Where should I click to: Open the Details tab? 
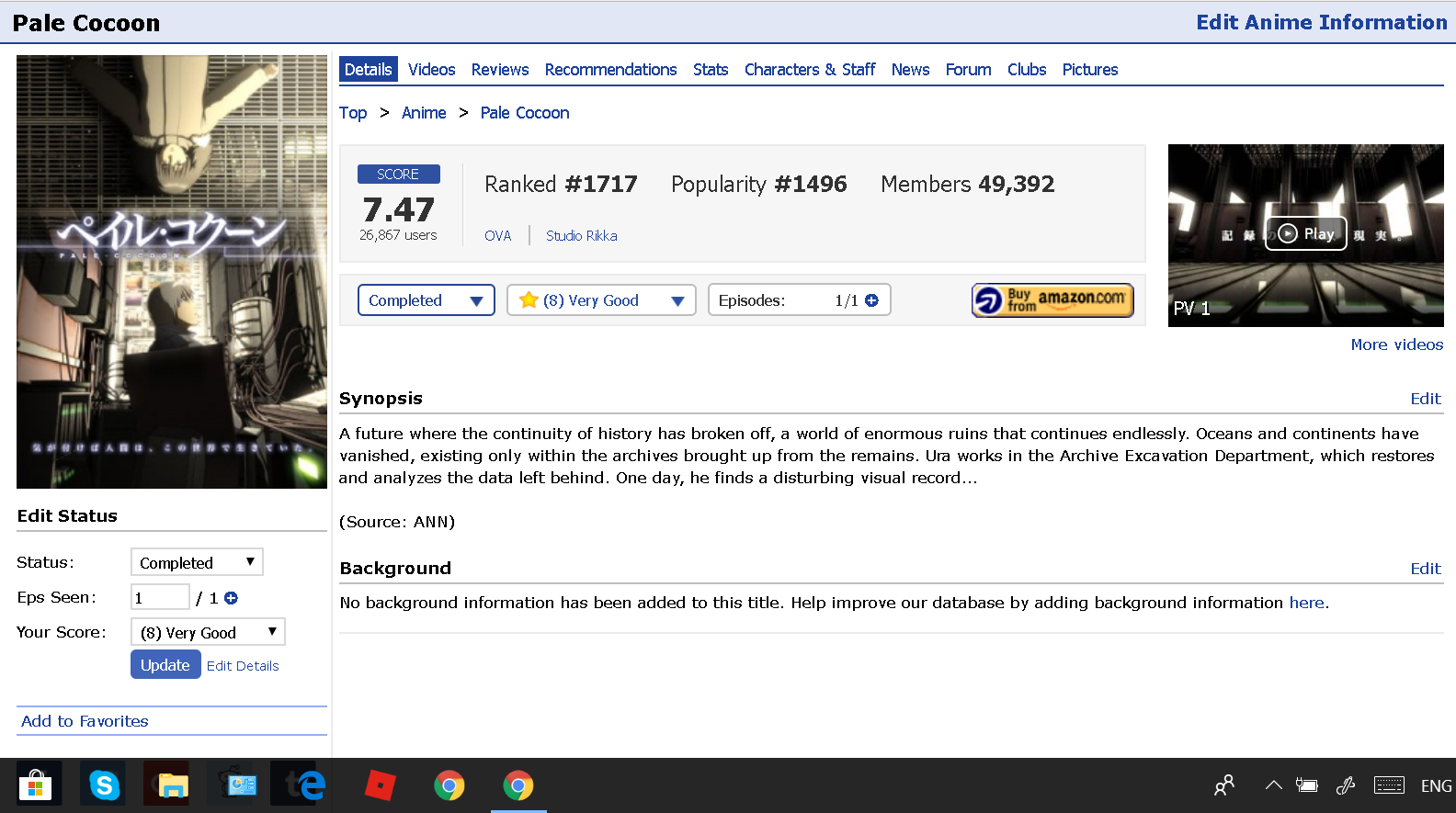pos(368,69)
